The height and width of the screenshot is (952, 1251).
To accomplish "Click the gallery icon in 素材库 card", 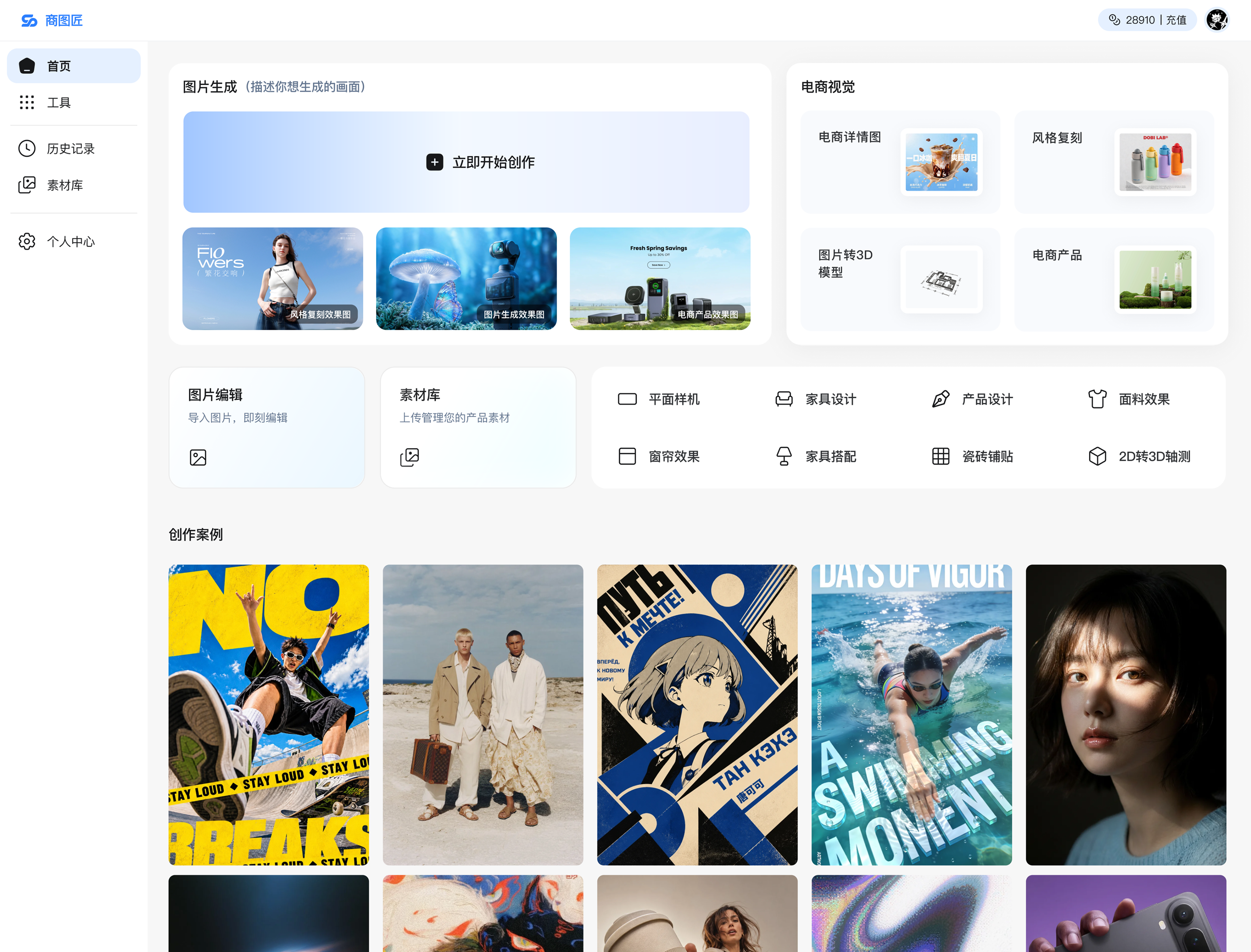I will 410,457.
